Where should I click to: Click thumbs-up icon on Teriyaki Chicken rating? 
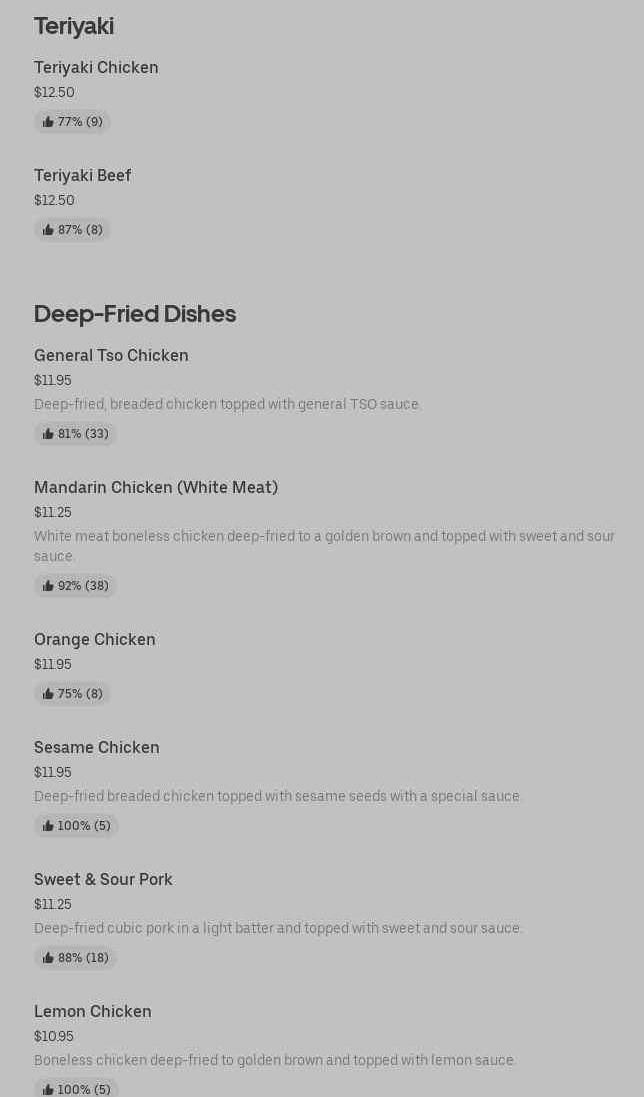(x=48, y=122)
